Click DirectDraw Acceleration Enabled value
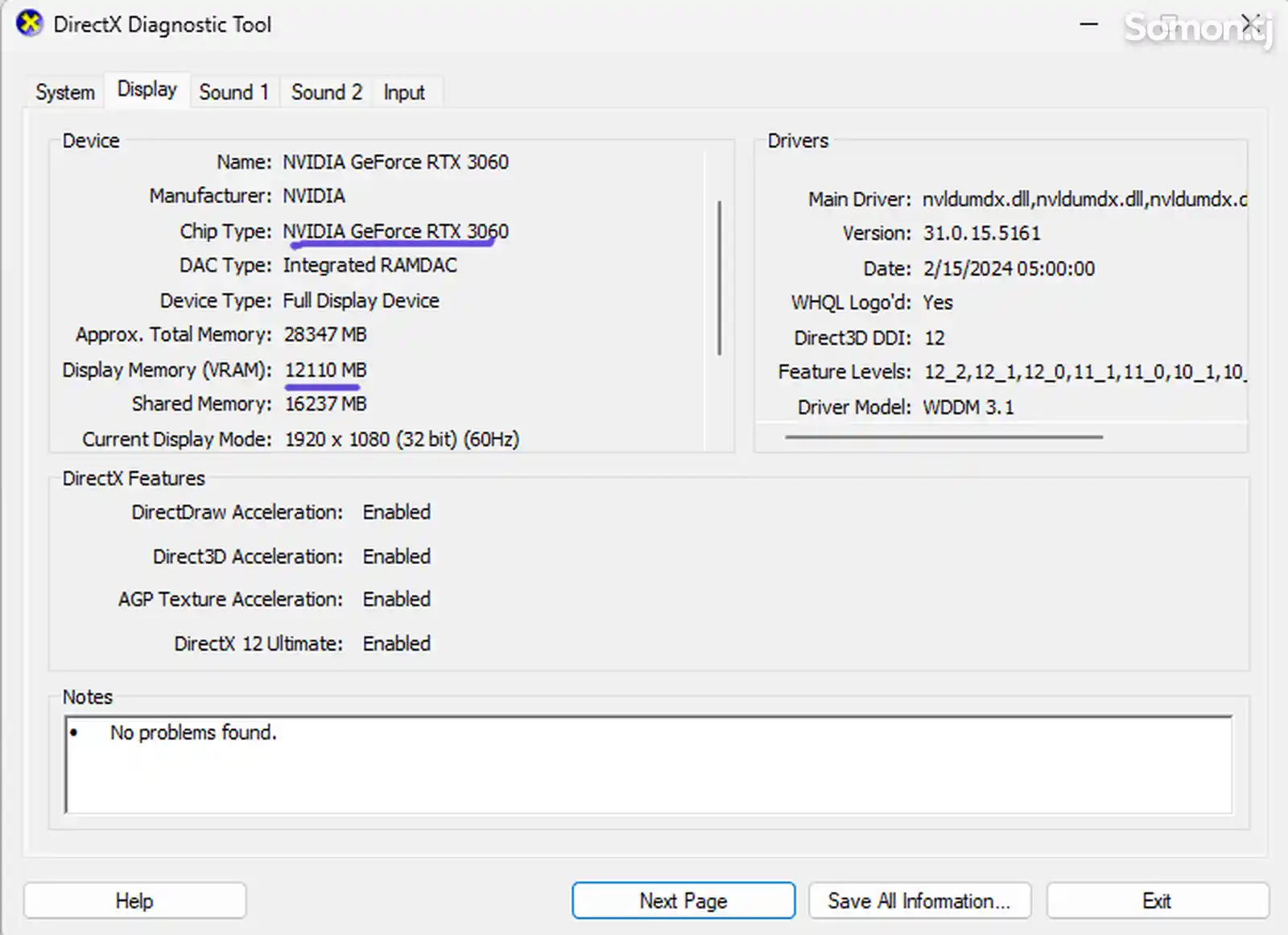 coord(396,511)
